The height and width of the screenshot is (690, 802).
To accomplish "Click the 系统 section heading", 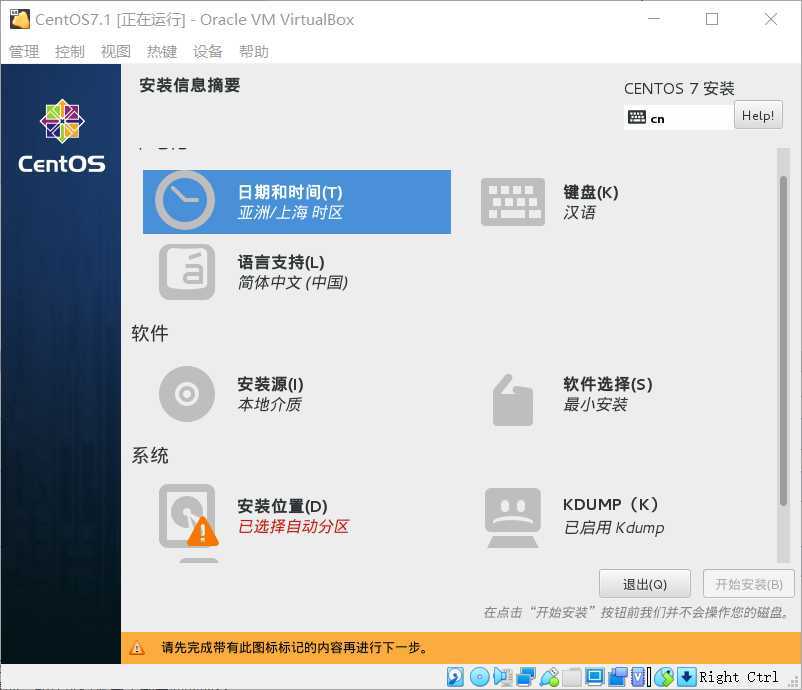I will coord(149,455).
